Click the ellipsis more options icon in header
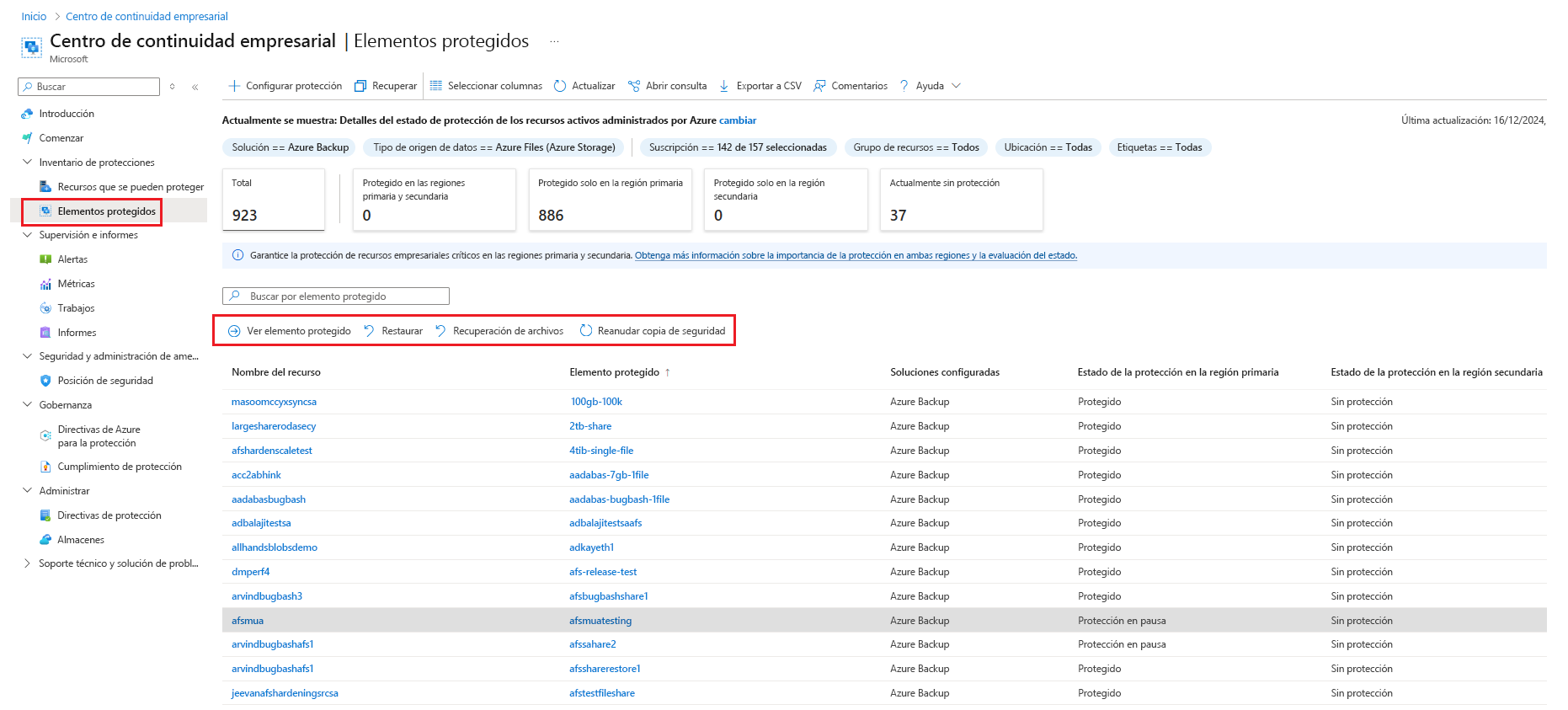This screenshot has width=1568, height=710. pyautogui.click(x=554, y=41)
